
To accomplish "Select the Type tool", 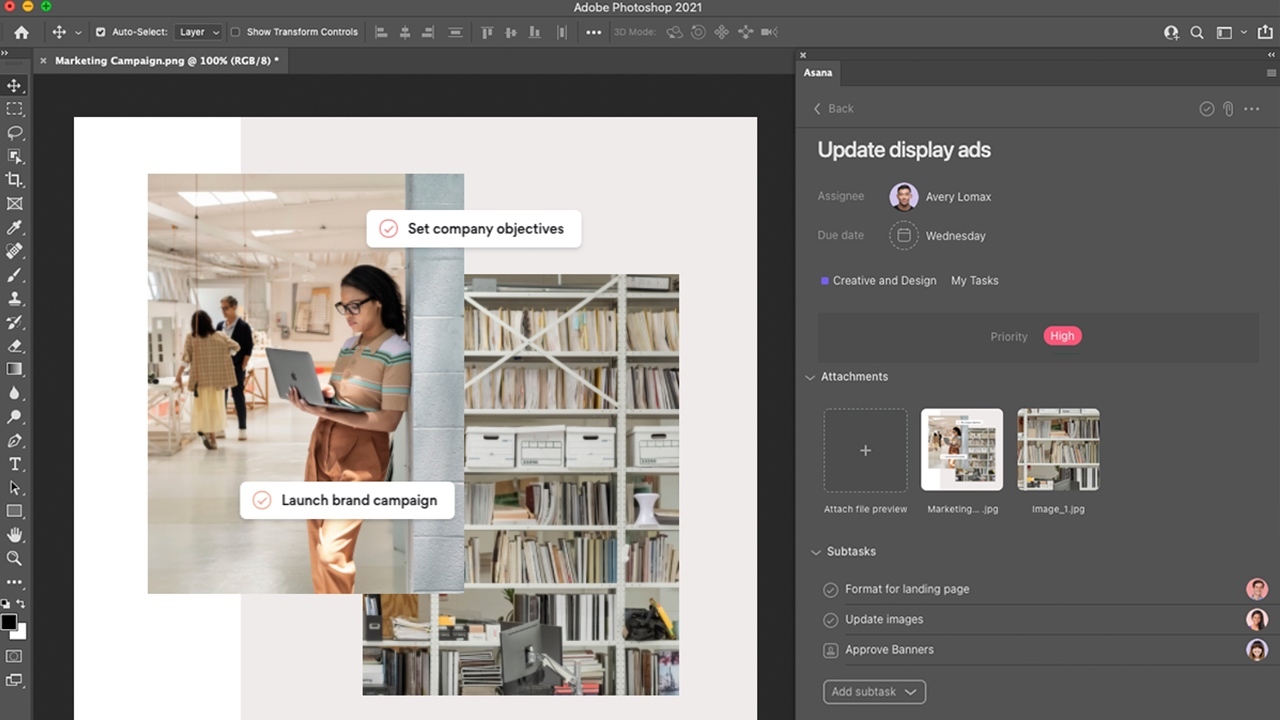I will [15, 464].
